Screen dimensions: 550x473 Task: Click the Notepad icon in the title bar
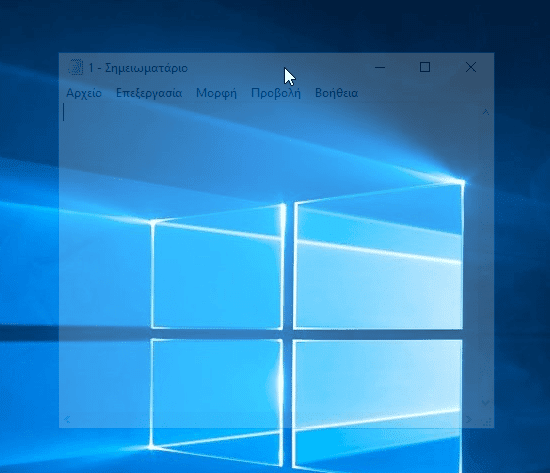click(x=75, y=67)
